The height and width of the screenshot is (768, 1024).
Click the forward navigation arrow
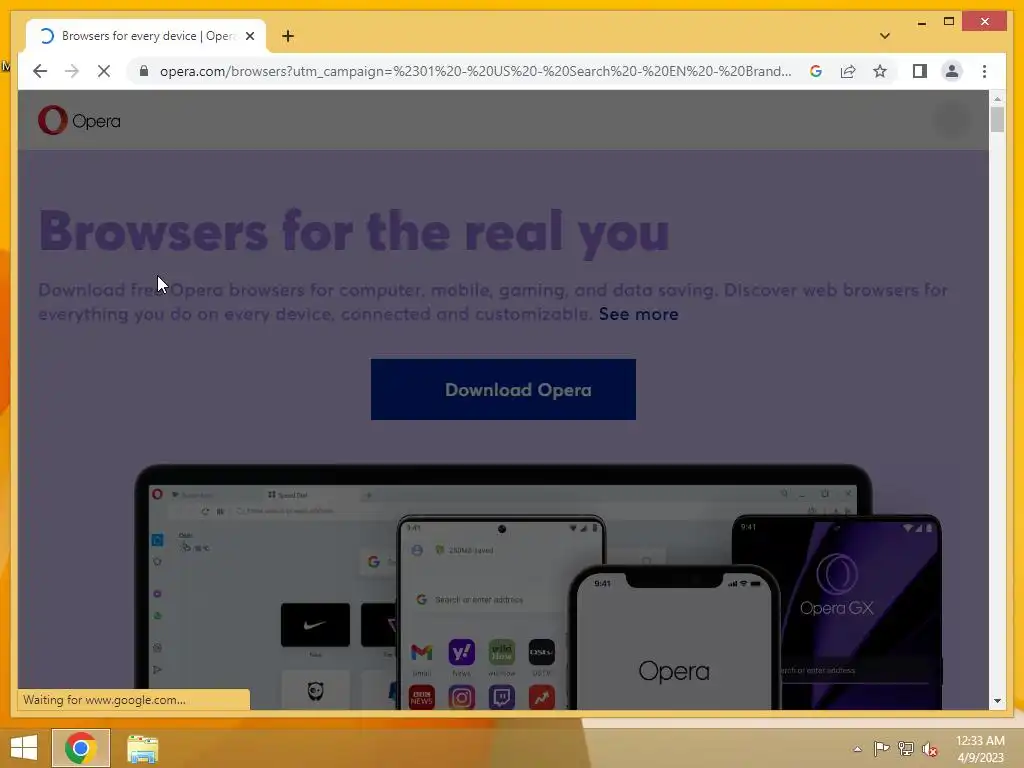pos(72,71)
